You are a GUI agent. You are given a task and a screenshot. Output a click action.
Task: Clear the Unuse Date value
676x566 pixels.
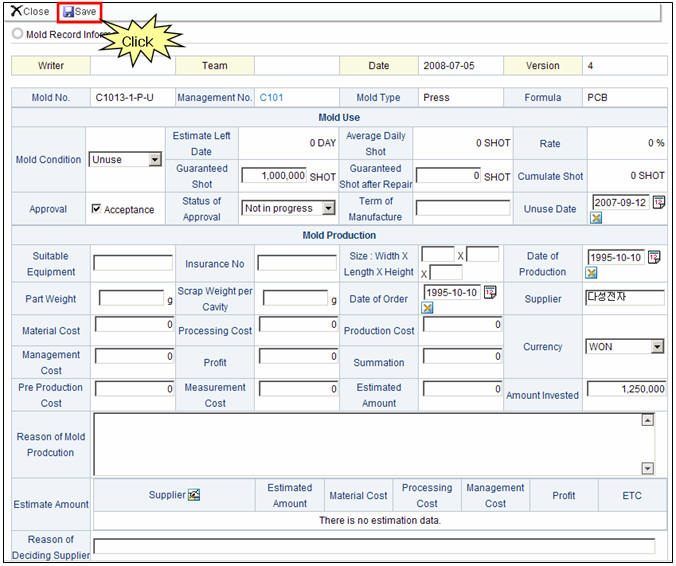pos(596,217)
